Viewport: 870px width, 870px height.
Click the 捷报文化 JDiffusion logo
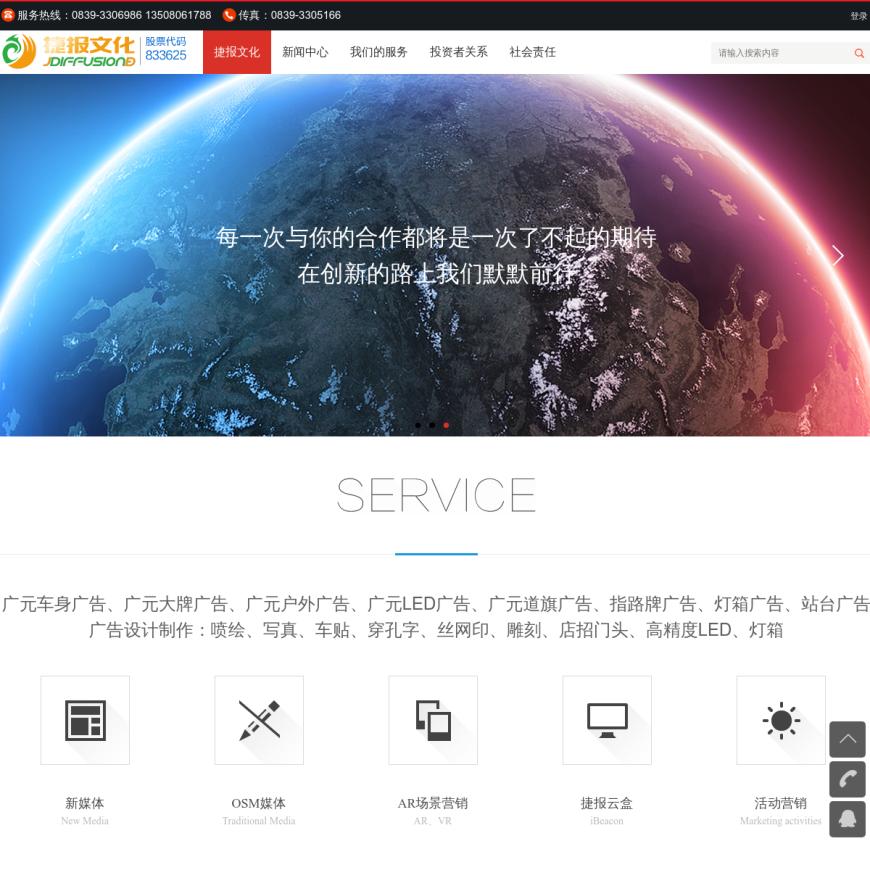point(69,51)
